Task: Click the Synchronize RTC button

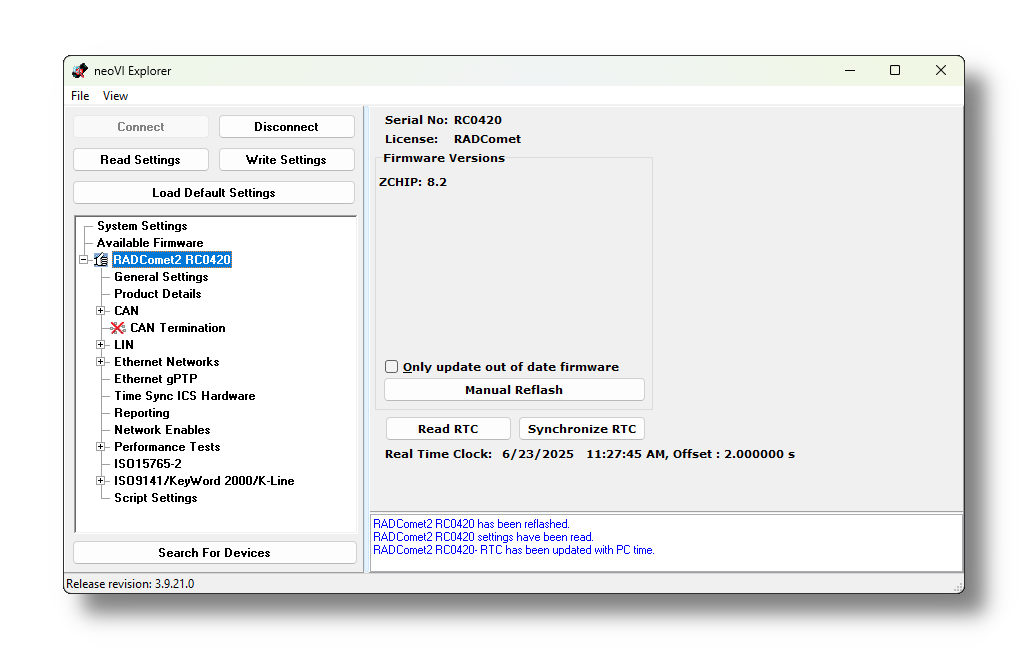Action: click(x=582, y=429)
